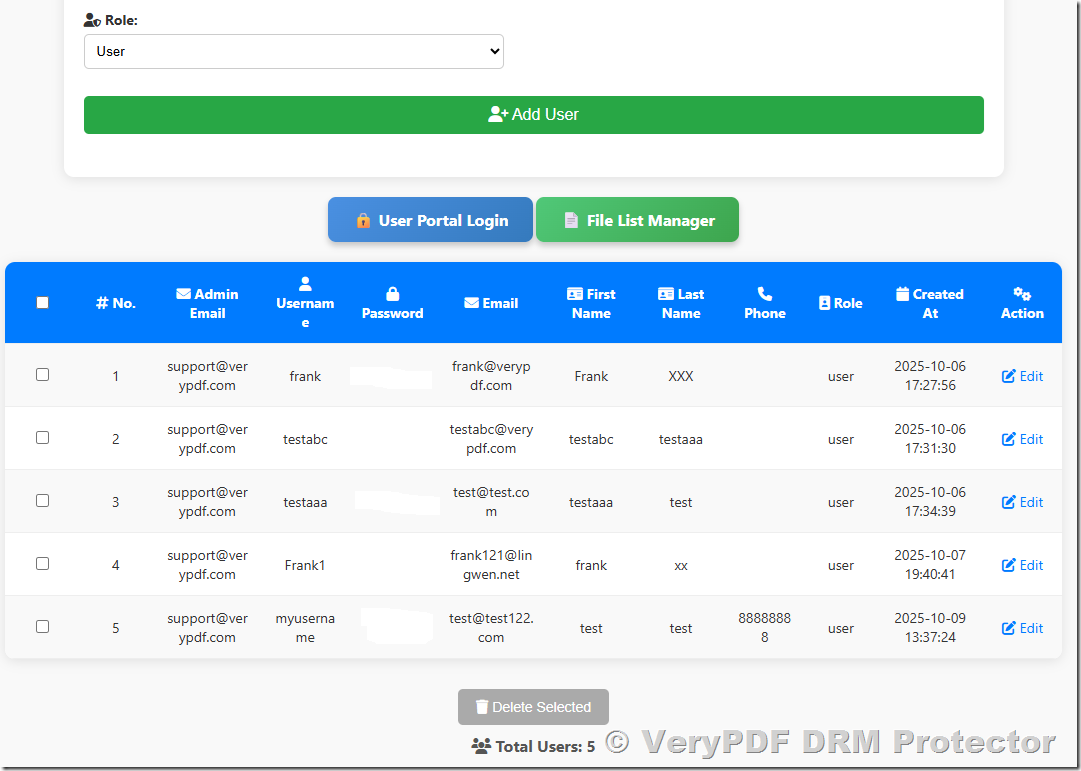
Task: Click the gears icon in Action column header
Action: coord(1020,294)
